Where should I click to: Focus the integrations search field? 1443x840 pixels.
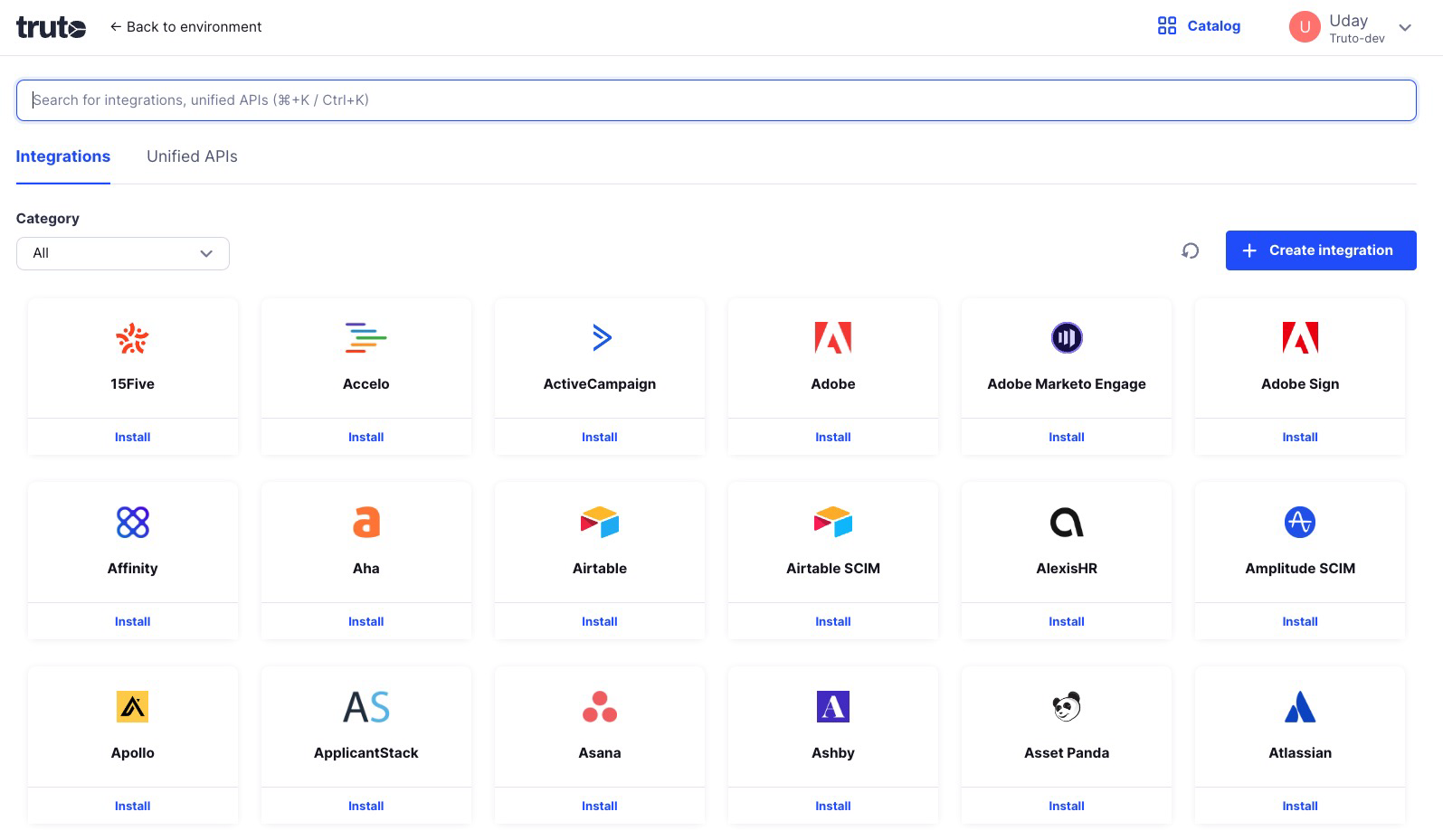tap(717, 100)
